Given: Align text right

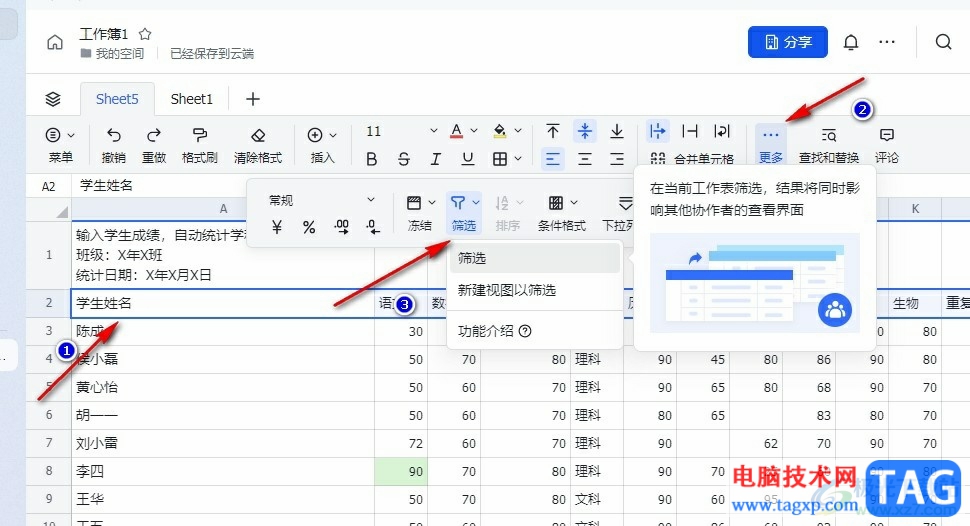Looking at the screenshot, I should tap(617, 159).
